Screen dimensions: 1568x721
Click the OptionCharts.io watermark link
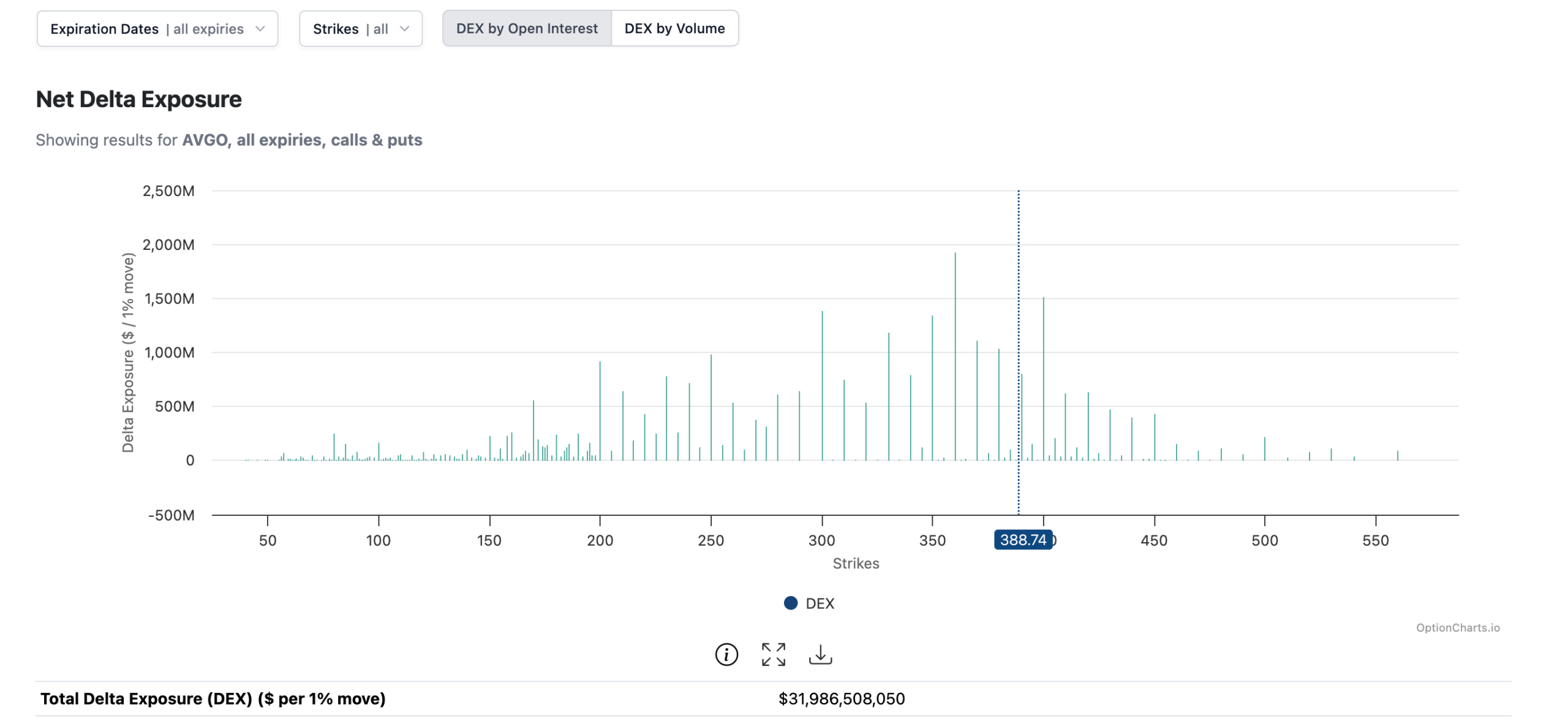pyautogui.click(x=1457, y=627)
